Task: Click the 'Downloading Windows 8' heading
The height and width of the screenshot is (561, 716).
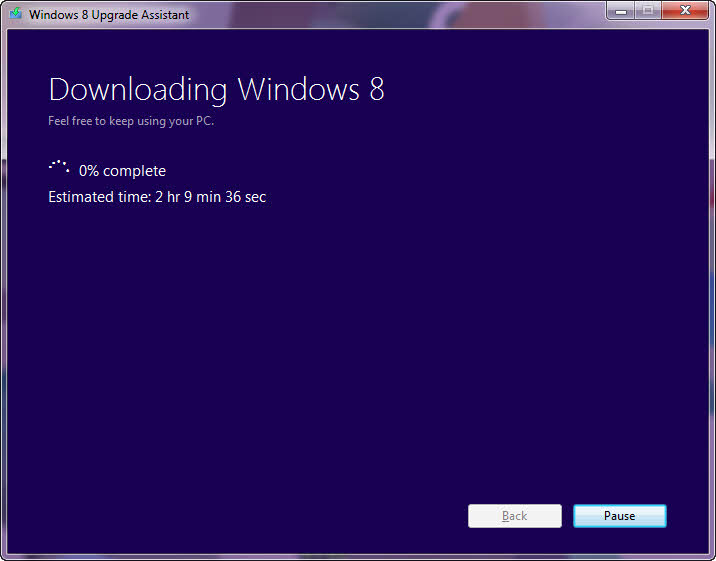Action: pyautogui.click(x=216, y=89)
